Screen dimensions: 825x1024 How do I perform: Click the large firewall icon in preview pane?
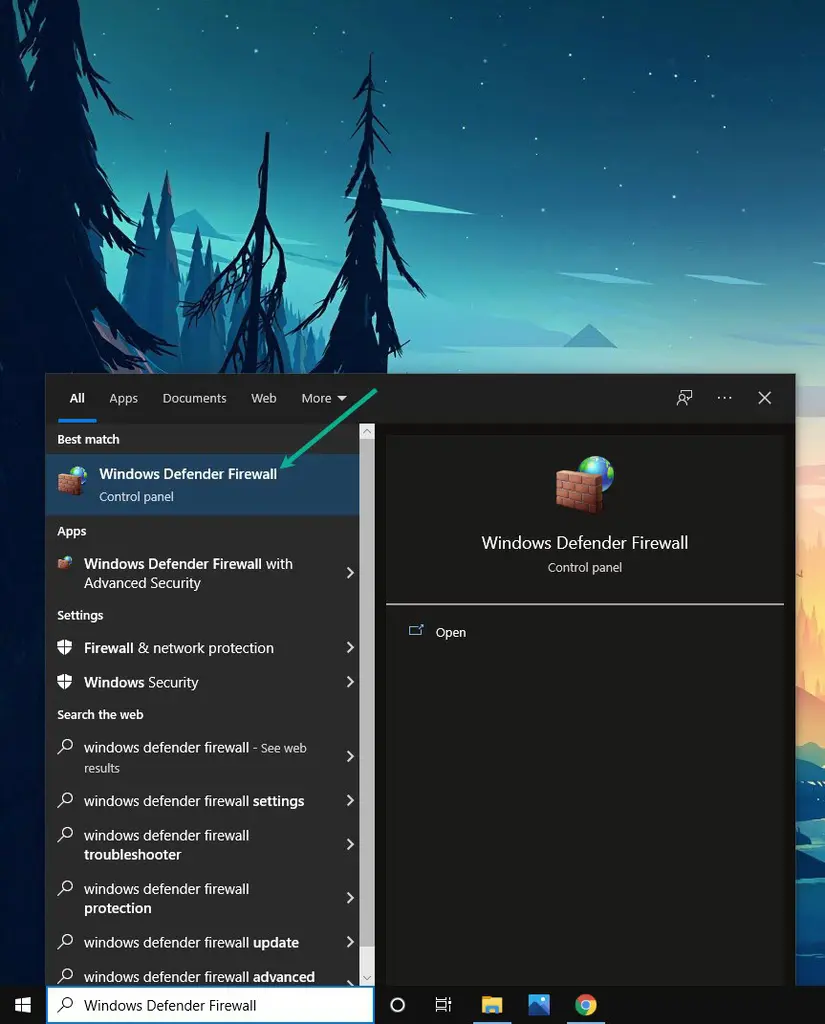(585, 484)
